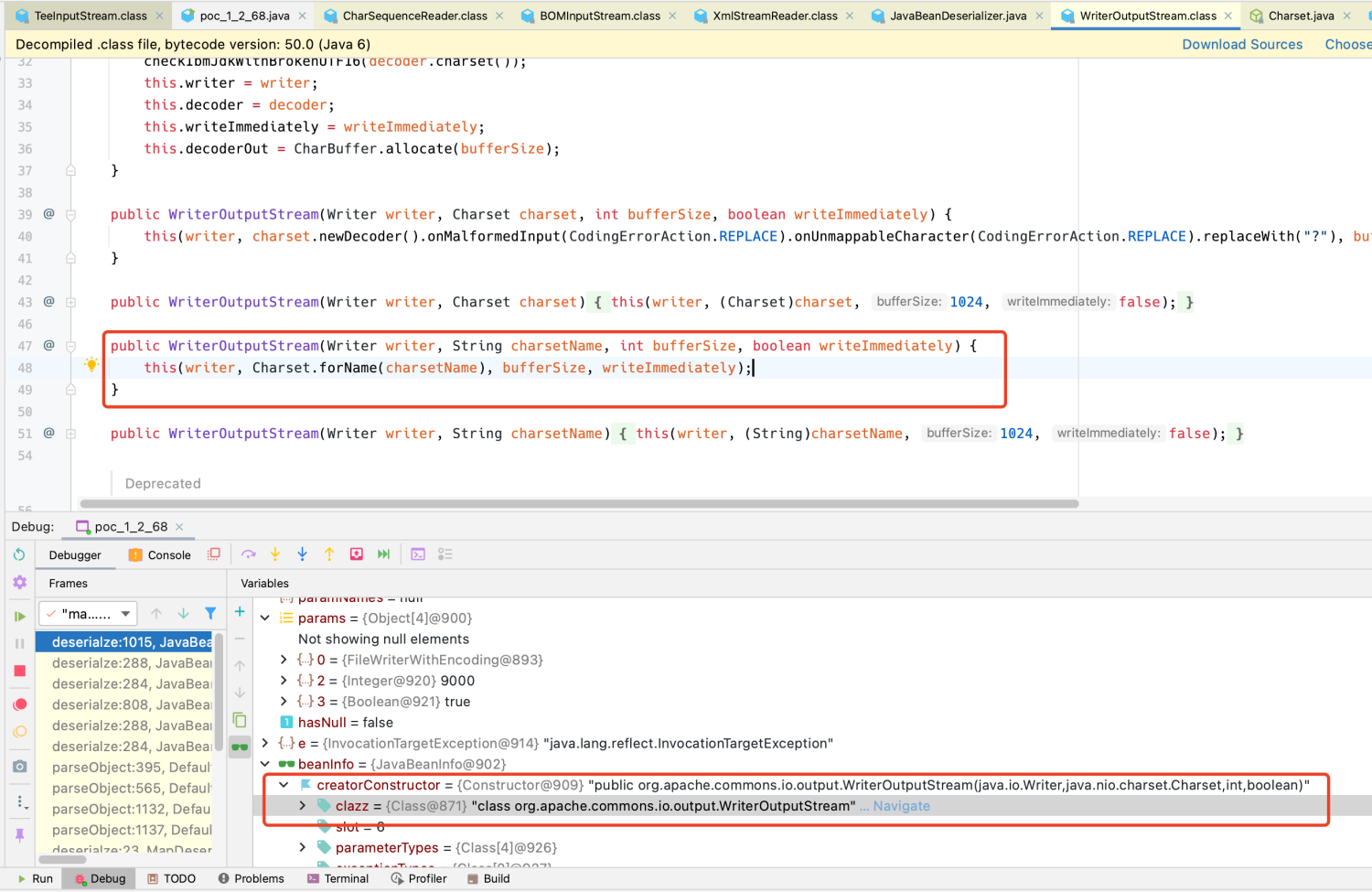
Task: Expand the clazz = Class@871 node
Action: tap(303, 806)
